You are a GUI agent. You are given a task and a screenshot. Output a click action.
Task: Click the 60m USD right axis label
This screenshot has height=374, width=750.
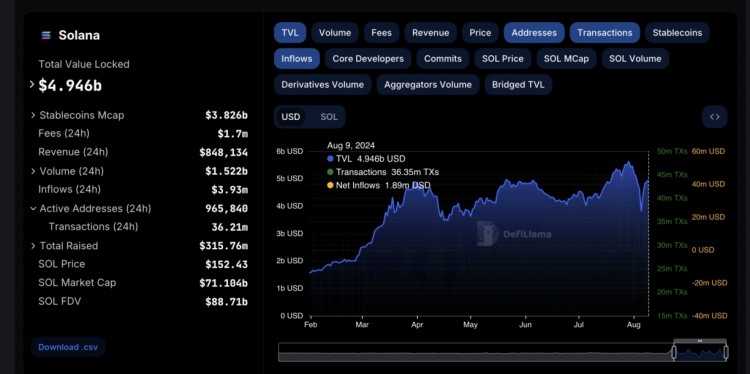[708, 151]
